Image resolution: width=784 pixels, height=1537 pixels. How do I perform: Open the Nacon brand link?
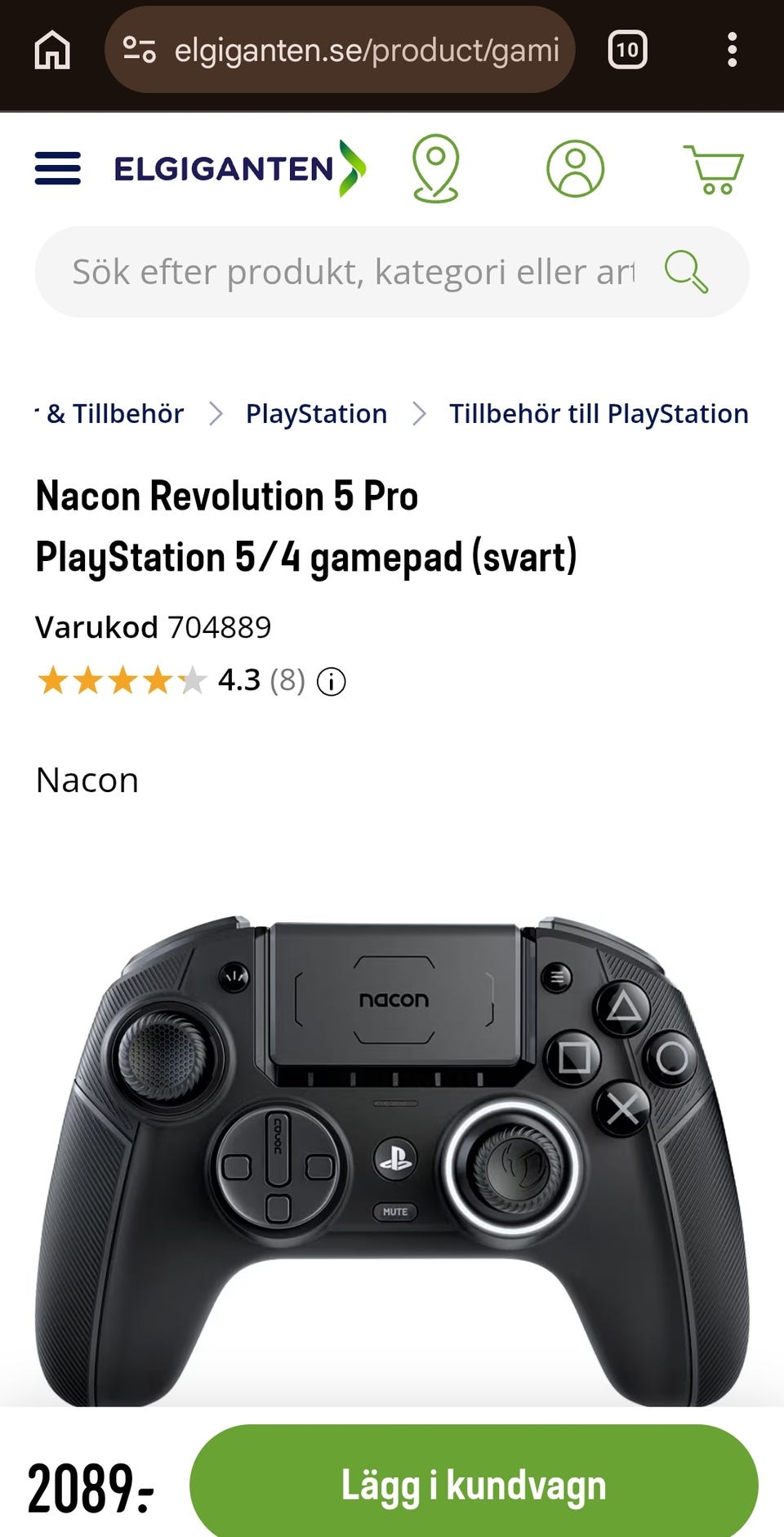(87, 780)
